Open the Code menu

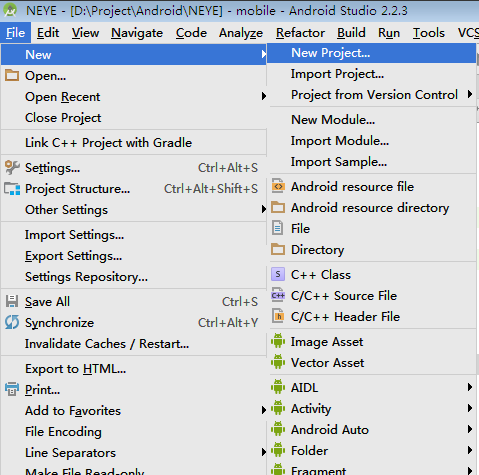point(191,33)
